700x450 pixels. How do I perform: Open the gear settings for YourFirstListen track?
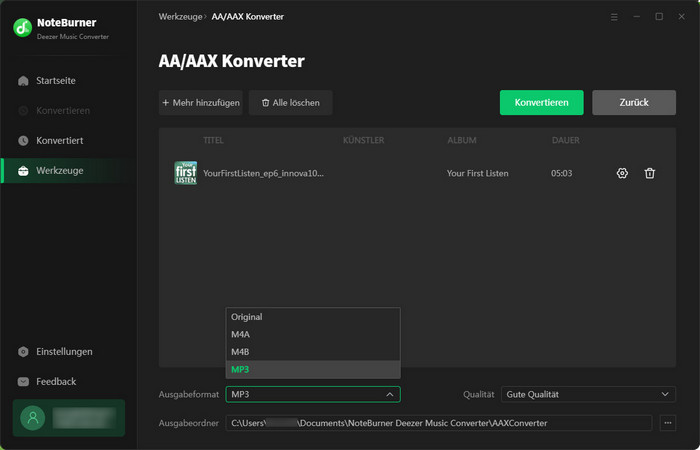[x=622, y=173]
